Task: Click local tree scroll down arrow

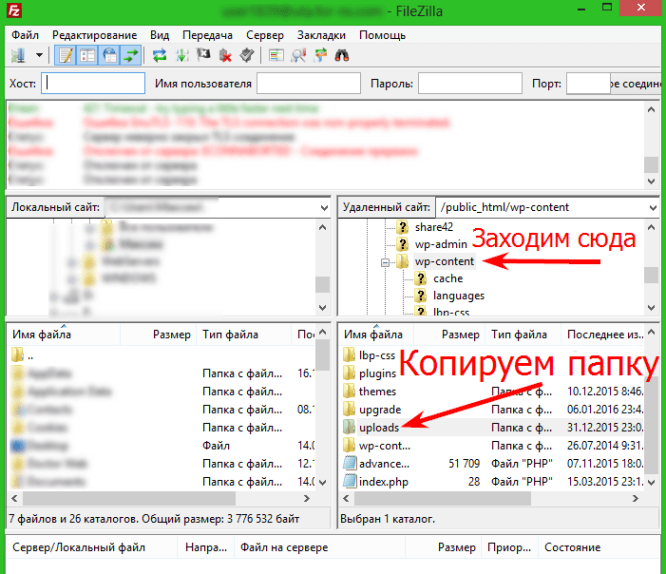Action: point(323,308)
